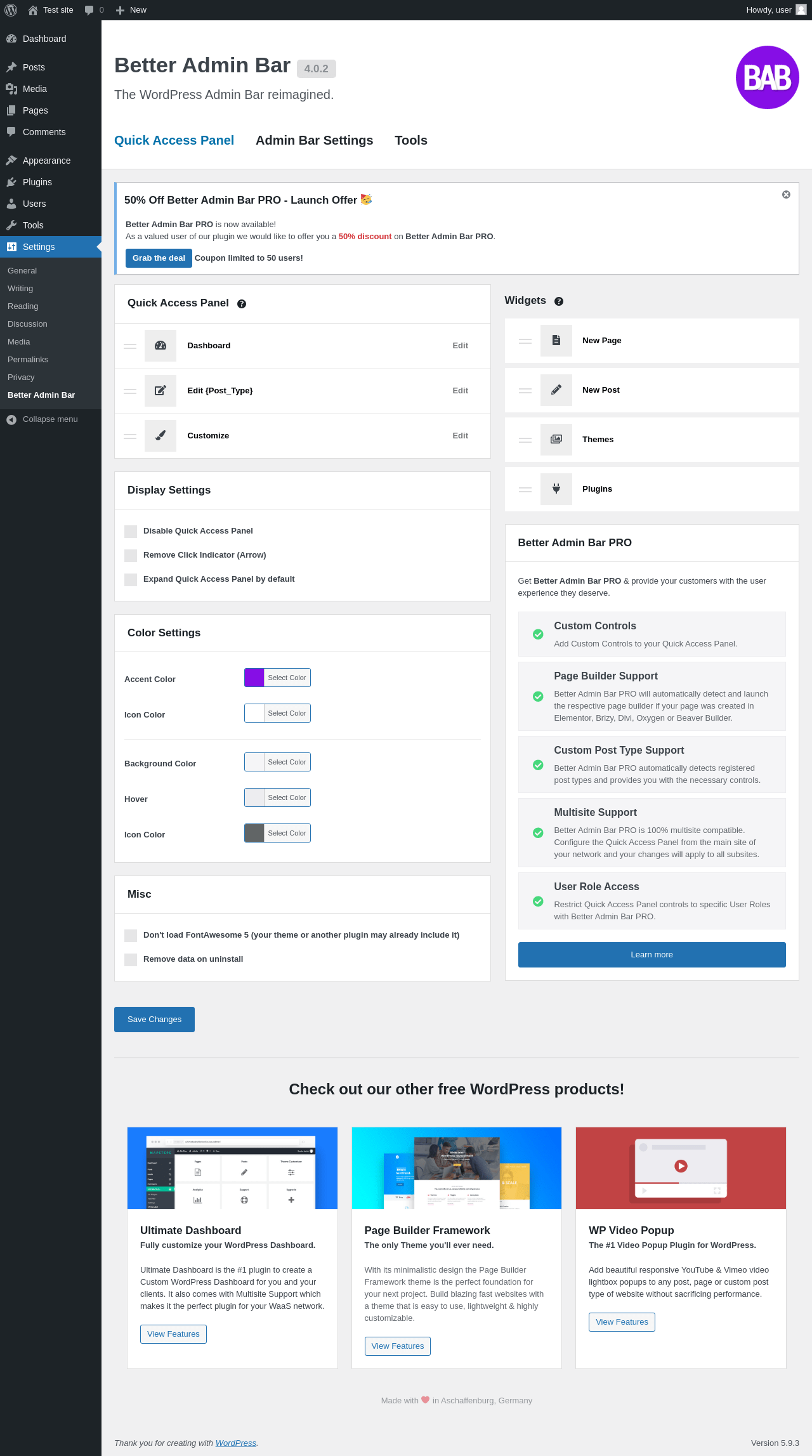Image resolution: width=812 pixels, height=1456 pixels.
Task: Switch to Admin Bar Settings tab
Action: pos(315,140)
